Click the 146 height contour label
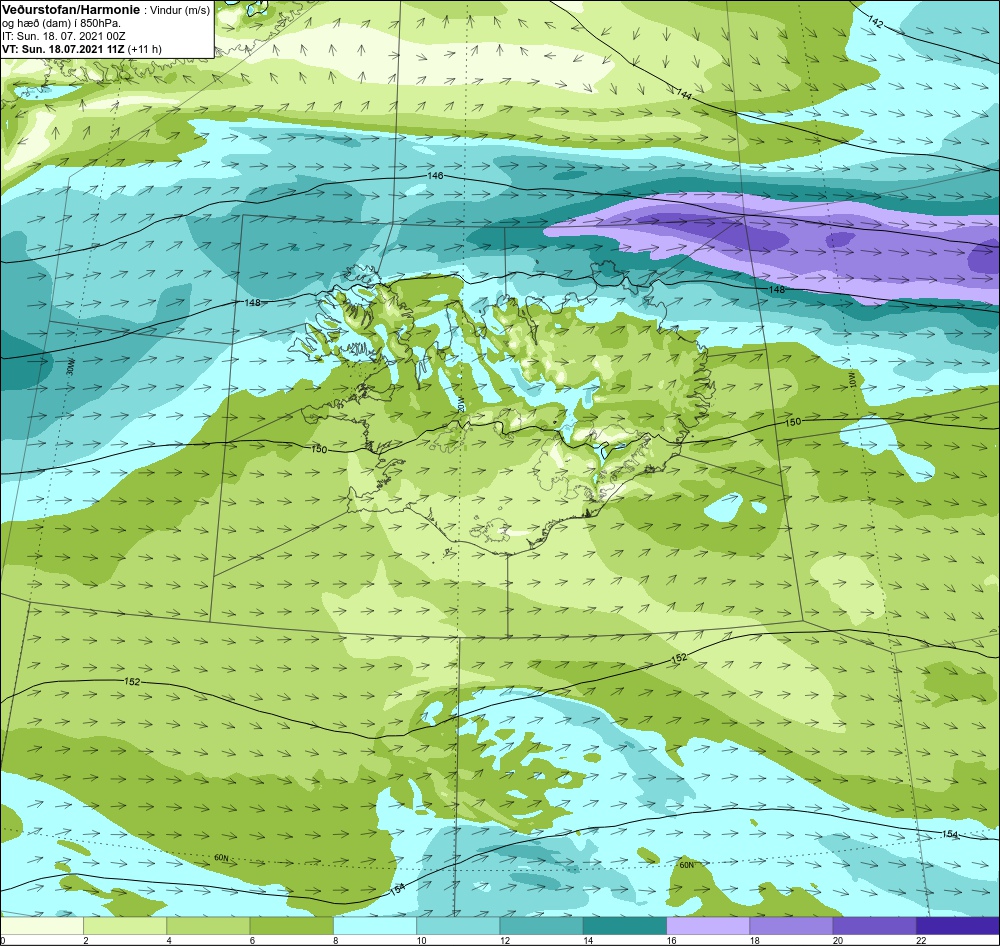The height and width of the screenshot is (946, 1000). pyautogui.click(x=435, y=175)
